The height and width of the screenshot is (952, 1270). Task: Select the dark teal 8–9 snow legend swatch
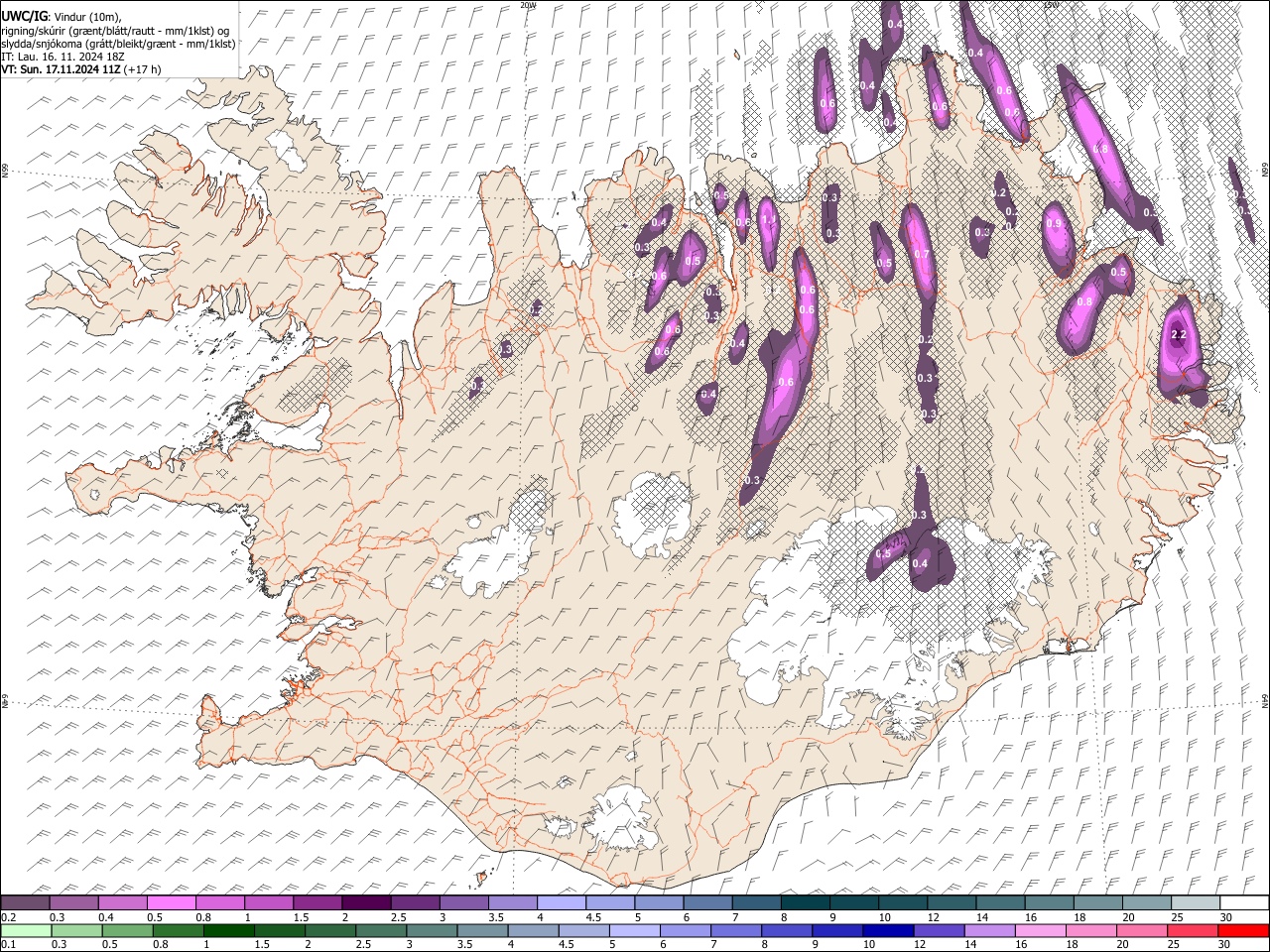pos(806,903)
